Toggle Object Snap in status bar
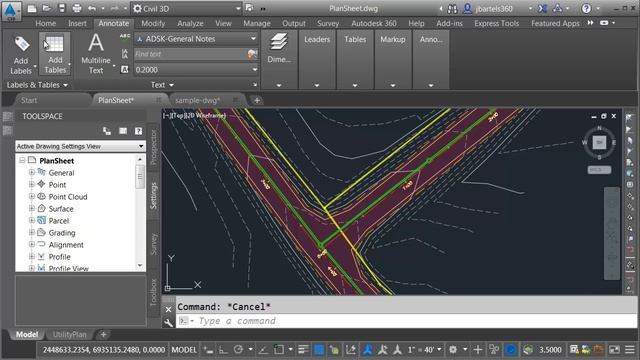The width and height of the screenshot is (640, 360). [x=279, y=350]
